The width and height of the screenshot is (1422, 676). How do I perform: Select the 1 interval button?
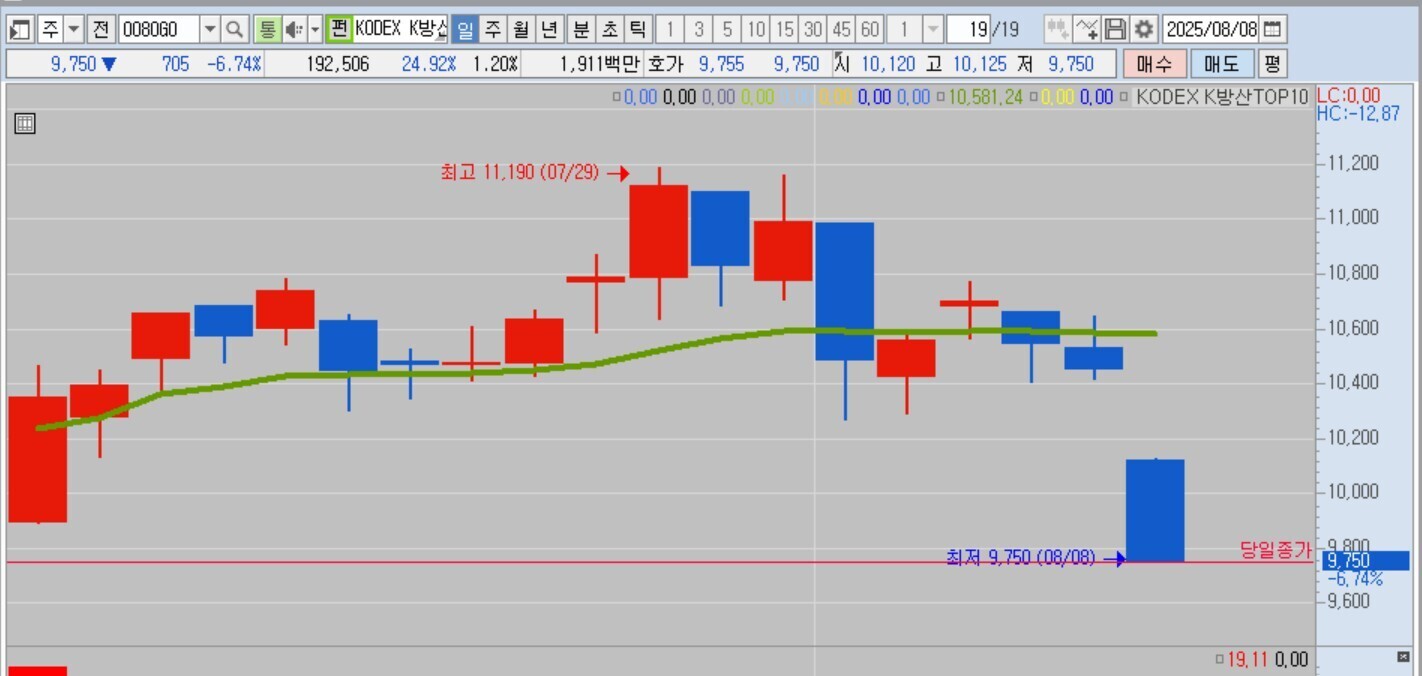point(671,29)
